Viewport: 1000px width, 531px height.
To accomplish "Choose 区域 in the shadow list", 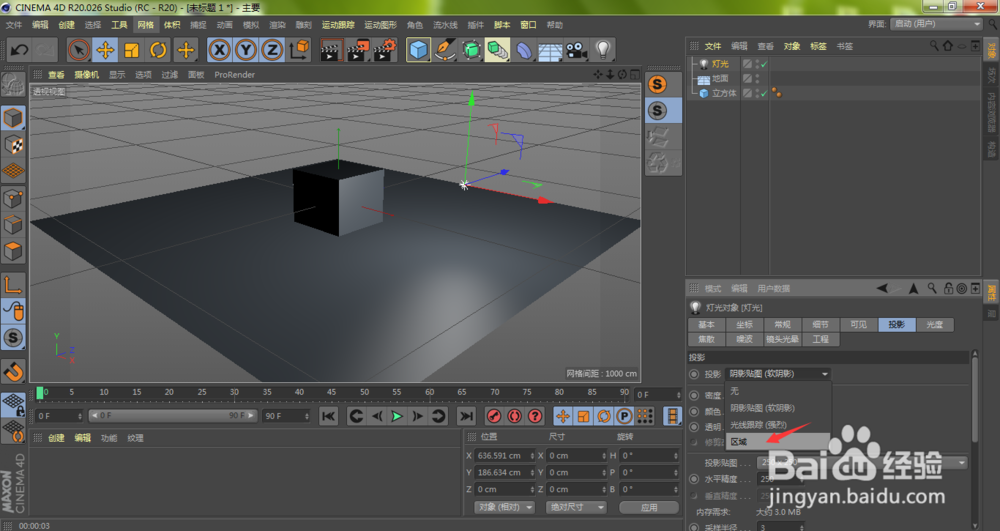I will [778, 441].
